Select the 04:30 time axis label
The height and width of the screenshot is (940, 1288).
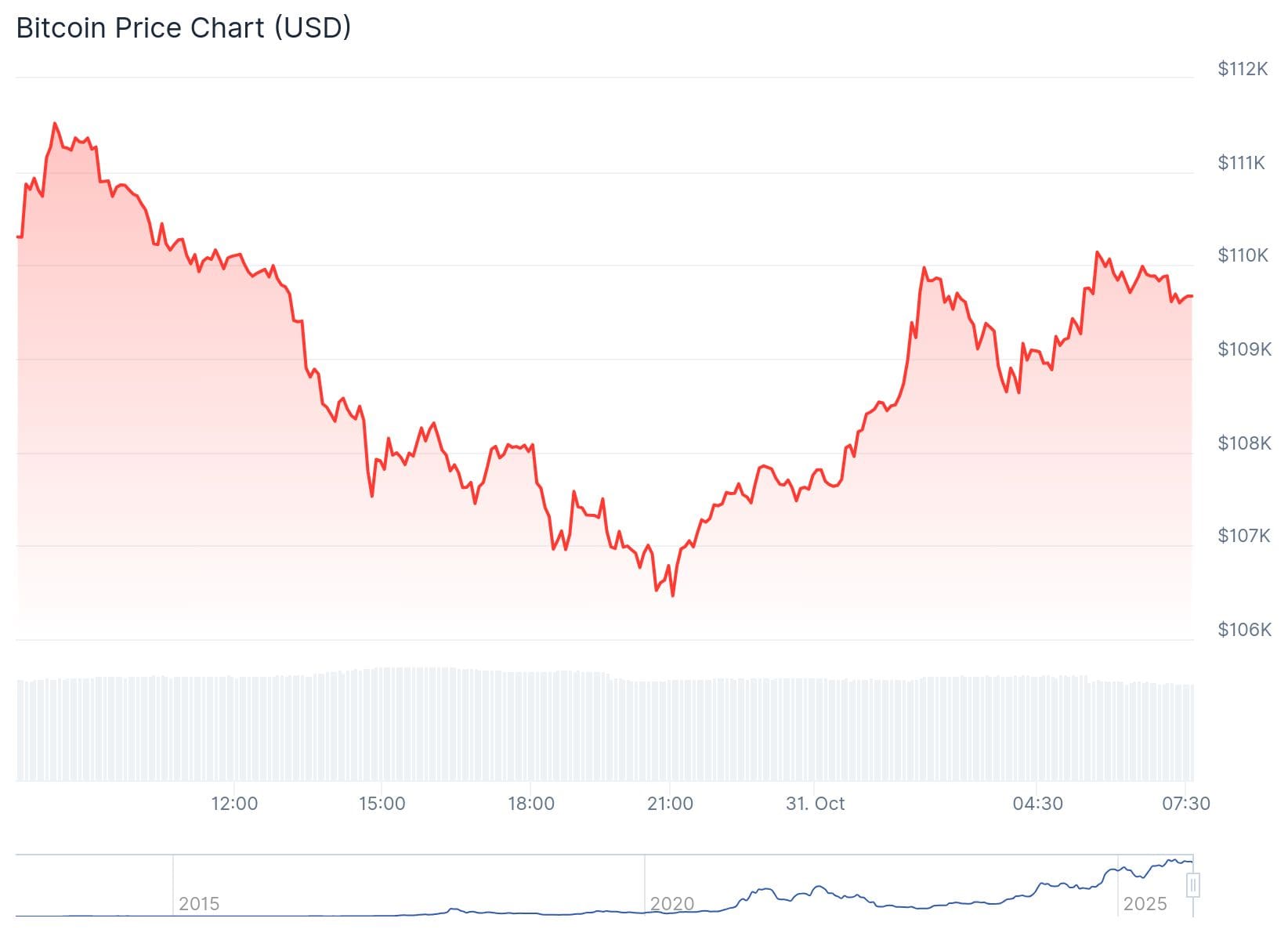1037,804
